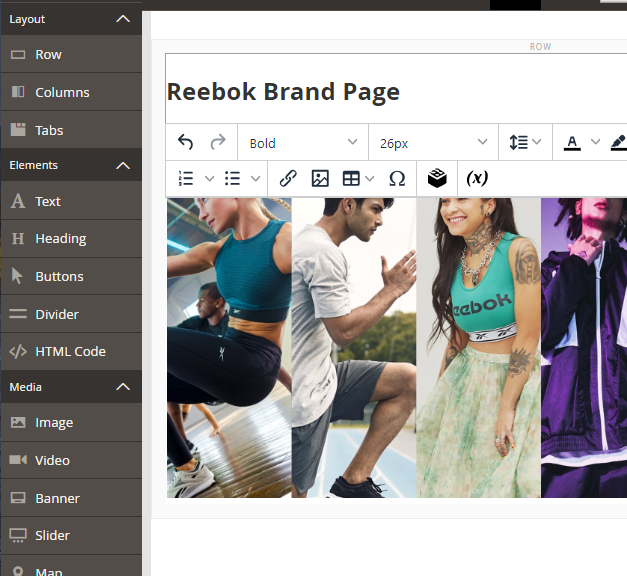Open the line height dropdown

[x=525, y=142]
